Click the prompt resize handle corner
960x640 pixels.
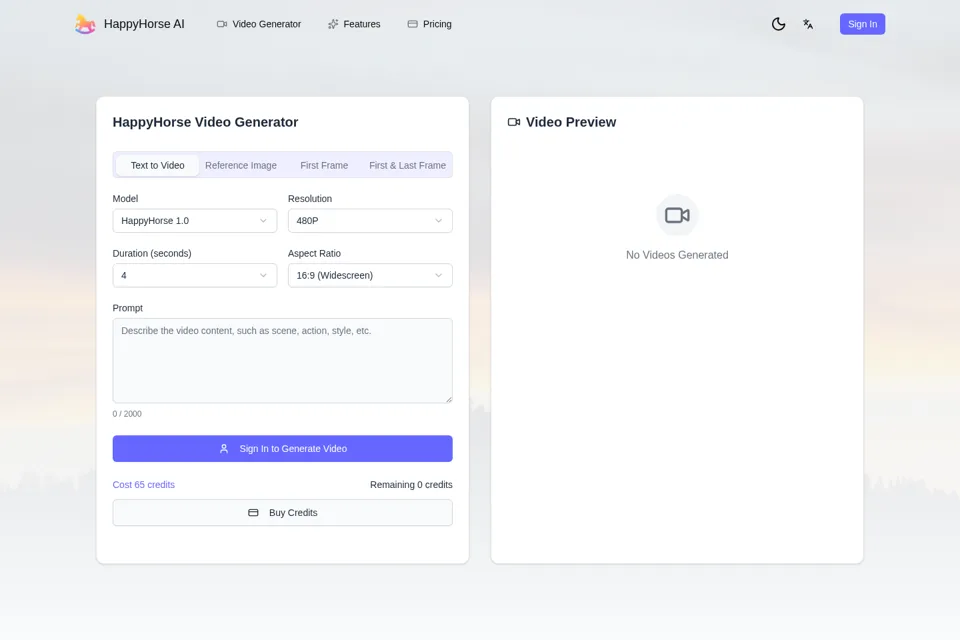pyautogui.click(x=449, y=399)
